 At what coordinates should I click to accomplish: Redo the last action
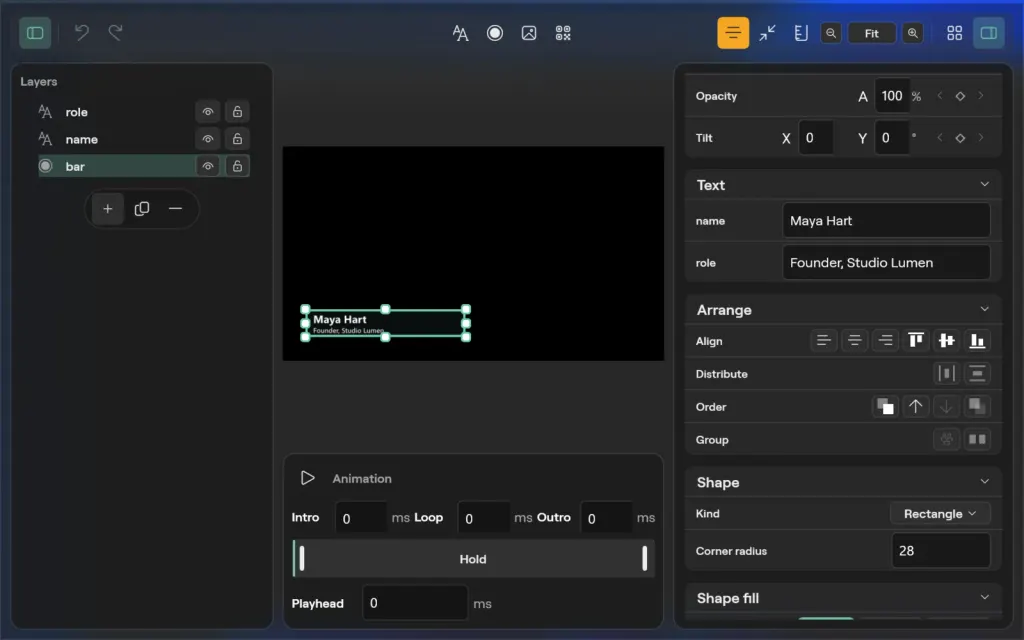point(116,33)
